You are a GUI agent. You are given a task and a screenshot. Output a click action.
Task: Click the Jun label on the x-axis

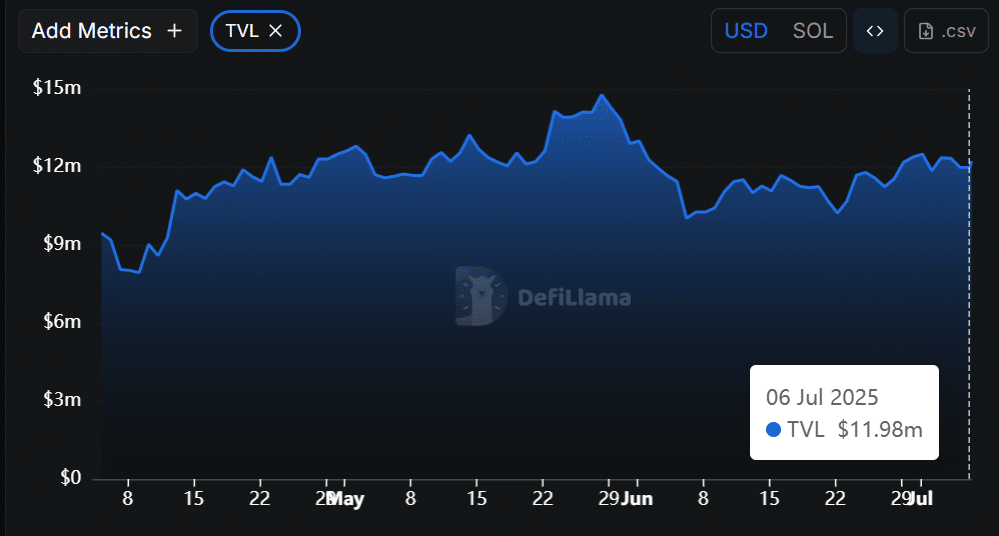(635, 498)
